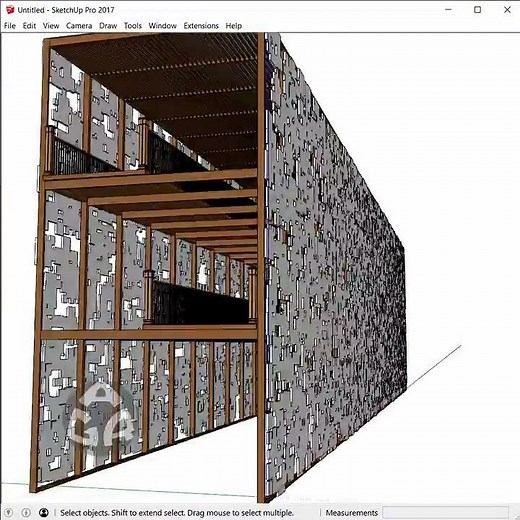The width and height of the screenshot is (520, 520).
Task: Click the SketchUp app icon in title bar
Action: coord(10,10)
